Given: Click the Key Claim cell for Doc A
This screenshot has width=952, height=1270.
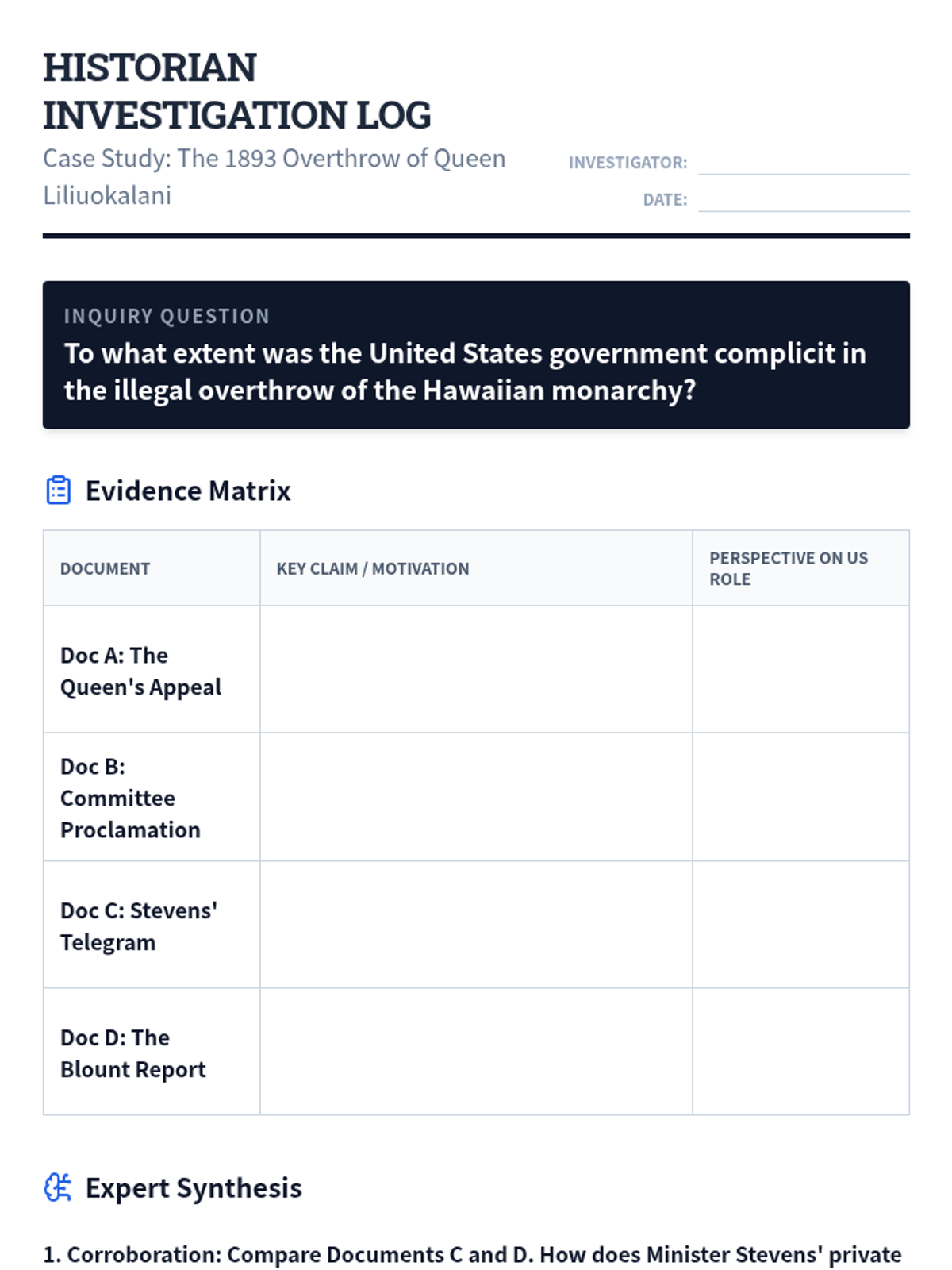Looking at the screenshot, I should click(476, 669).
